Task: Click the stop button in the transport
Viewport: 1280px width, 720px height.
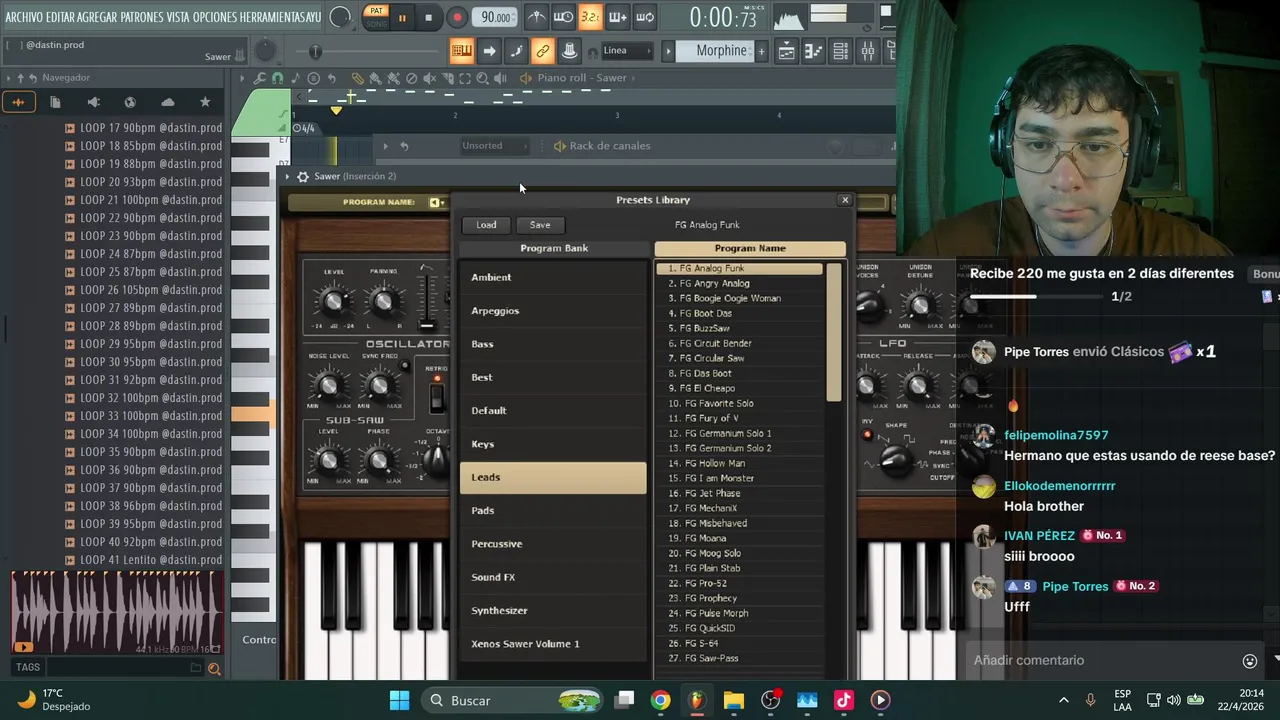Action: 429,17
